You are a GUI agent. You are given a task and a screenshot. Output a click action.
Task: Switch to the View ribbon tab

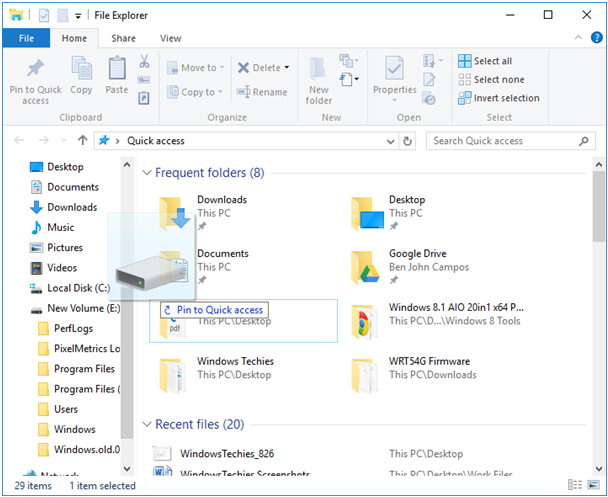pos(171,38)
